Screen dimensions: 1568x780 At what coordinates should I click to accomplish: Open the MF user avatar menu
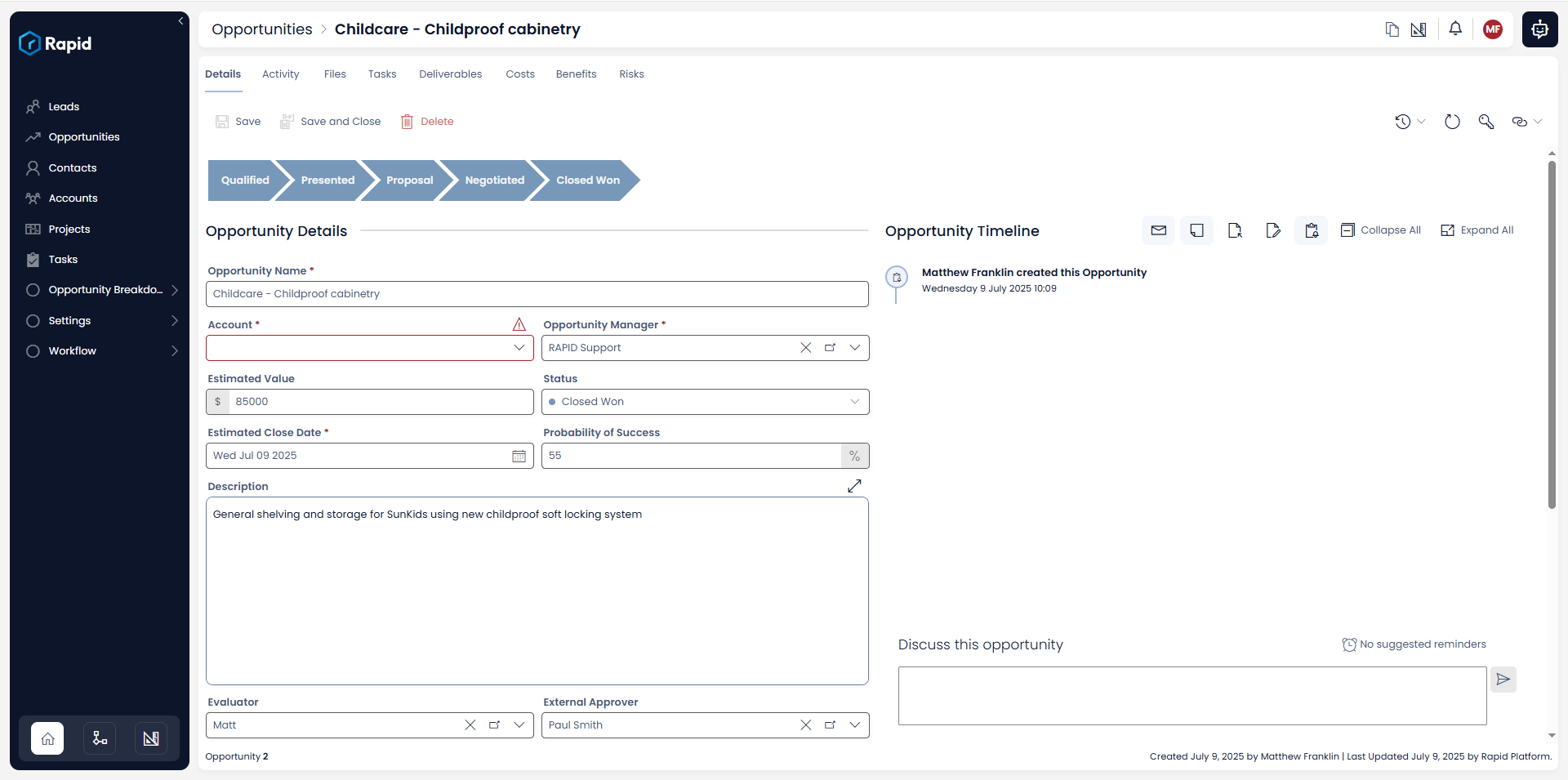pos(1493,29)
